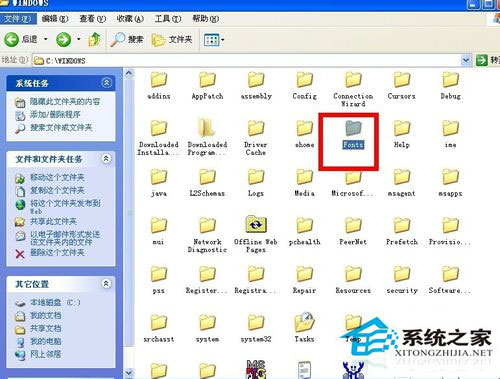
Task: Open the Forward button history dropdown
Action: tap(79, 39)
